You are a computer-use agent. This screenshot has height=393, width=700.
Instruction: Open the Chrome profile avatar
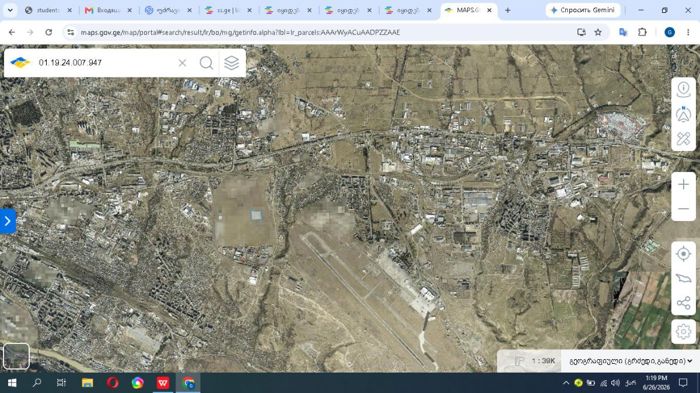[x=669, y=32]
